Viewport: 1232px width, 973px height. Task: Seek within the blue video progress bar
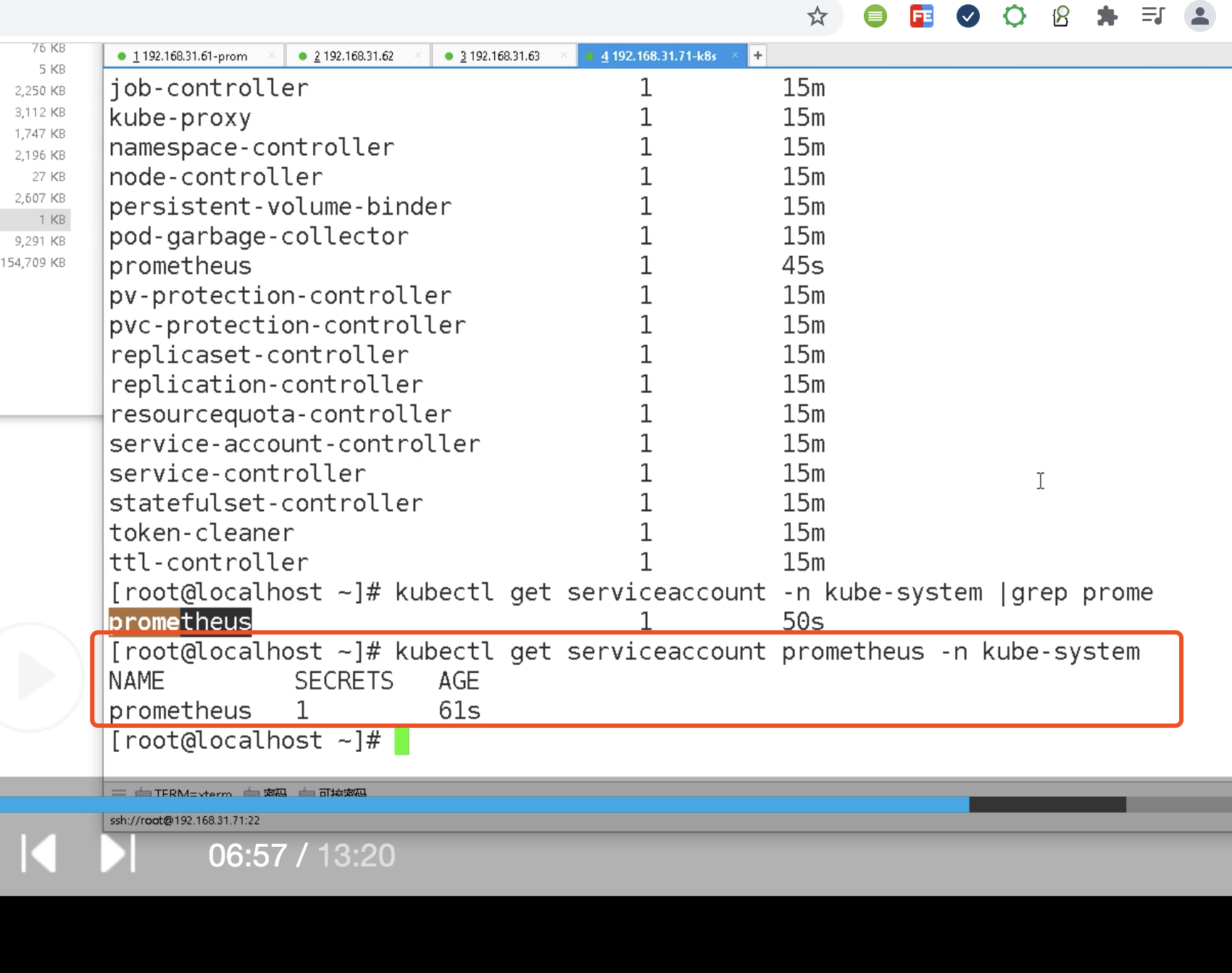click(x=484, y=804)
